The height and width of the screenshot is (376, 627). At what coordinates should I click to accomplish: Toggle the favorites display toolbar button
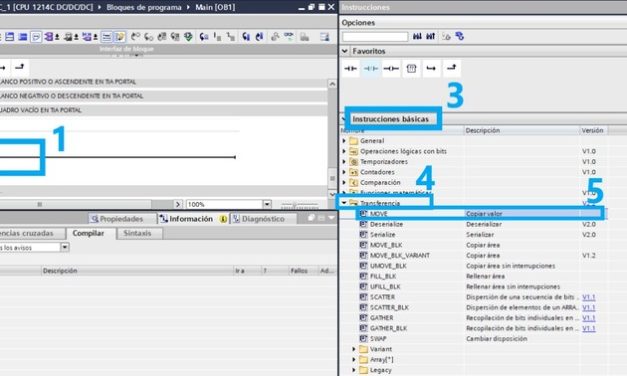pyautogui.click(x=120, y=37)
